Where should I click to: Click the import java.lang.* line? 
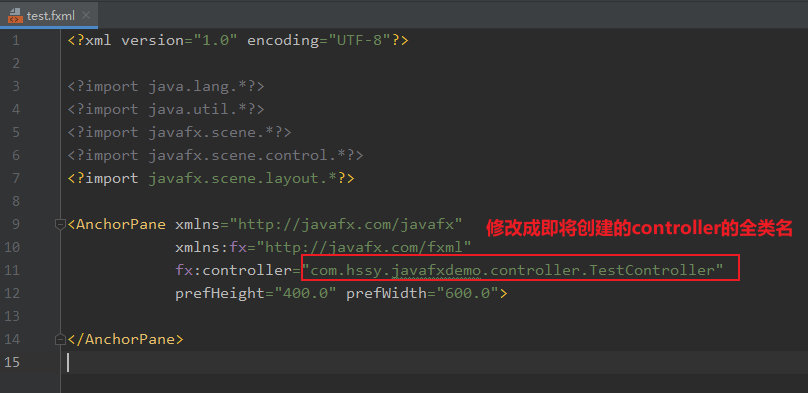coord(166,86)
